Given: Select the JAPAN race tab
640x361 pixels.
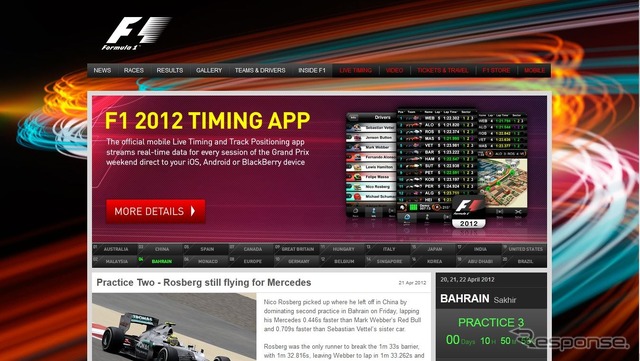Looking at the screenshot, I should pyautogui.click(x=434, y=249).
